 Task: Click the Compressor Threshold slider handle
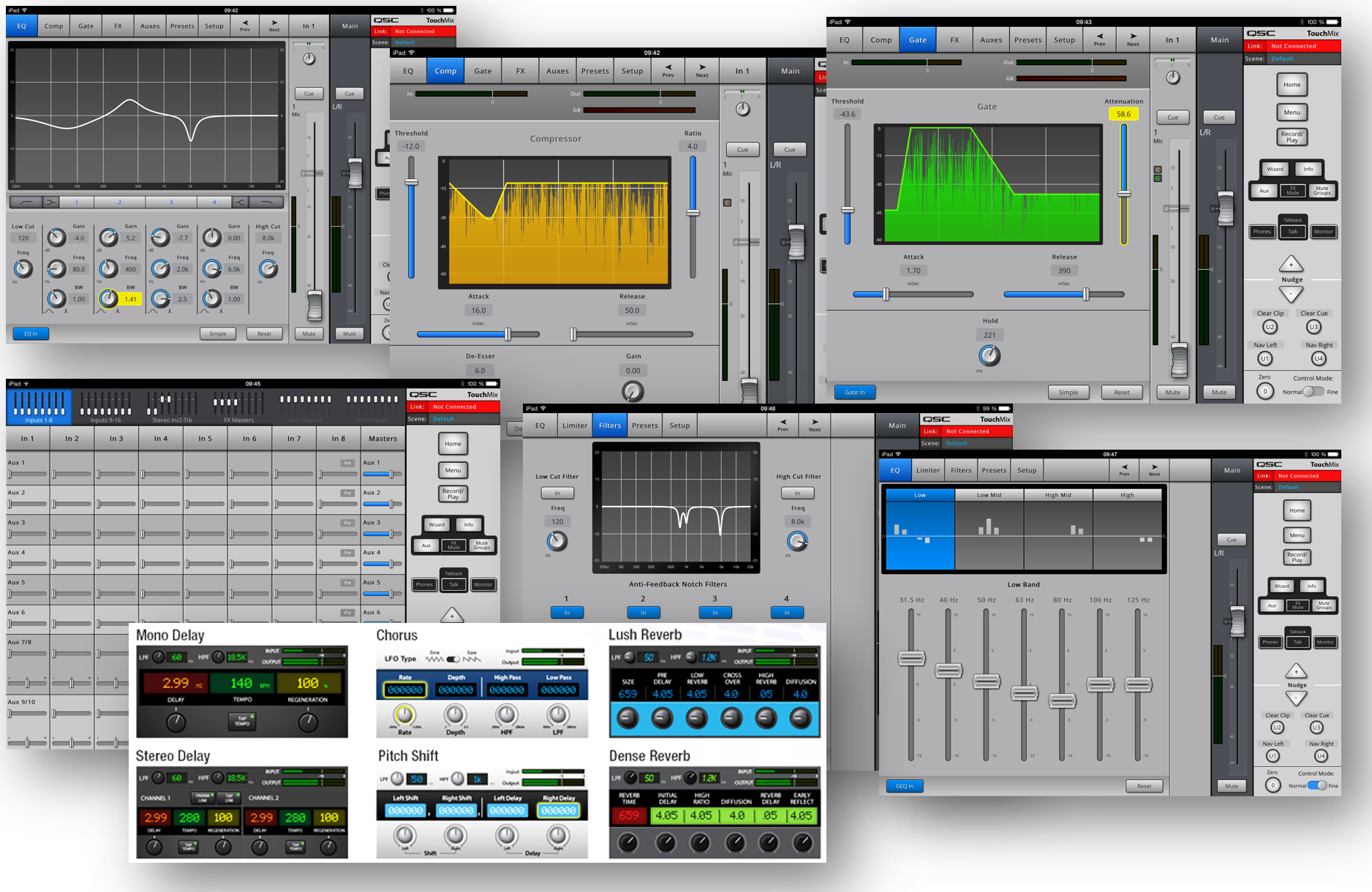click(x=412, y=182)
